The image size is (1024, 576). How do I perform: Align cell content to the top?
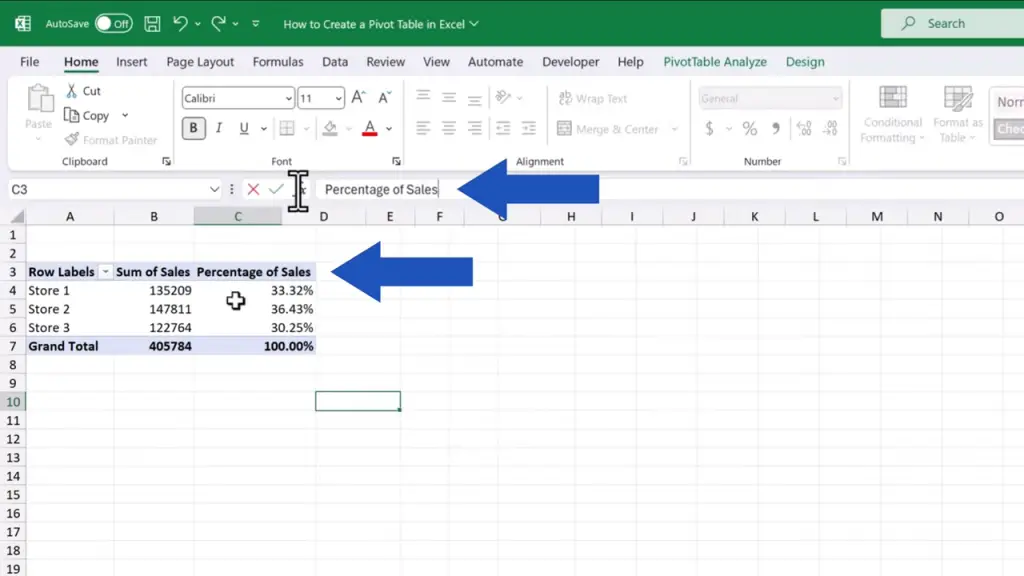[423, 97]
